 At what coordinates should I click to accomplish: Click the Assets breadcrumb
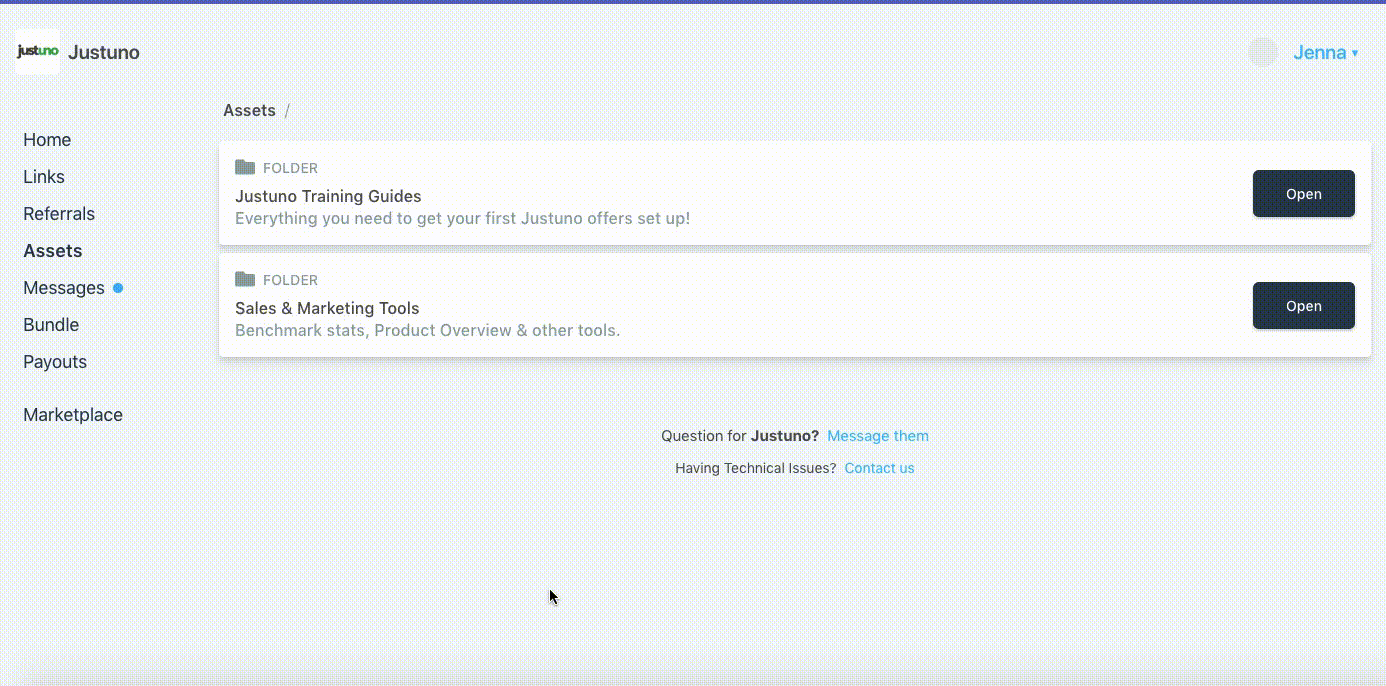pyautogui.click(x=249, y=111)
